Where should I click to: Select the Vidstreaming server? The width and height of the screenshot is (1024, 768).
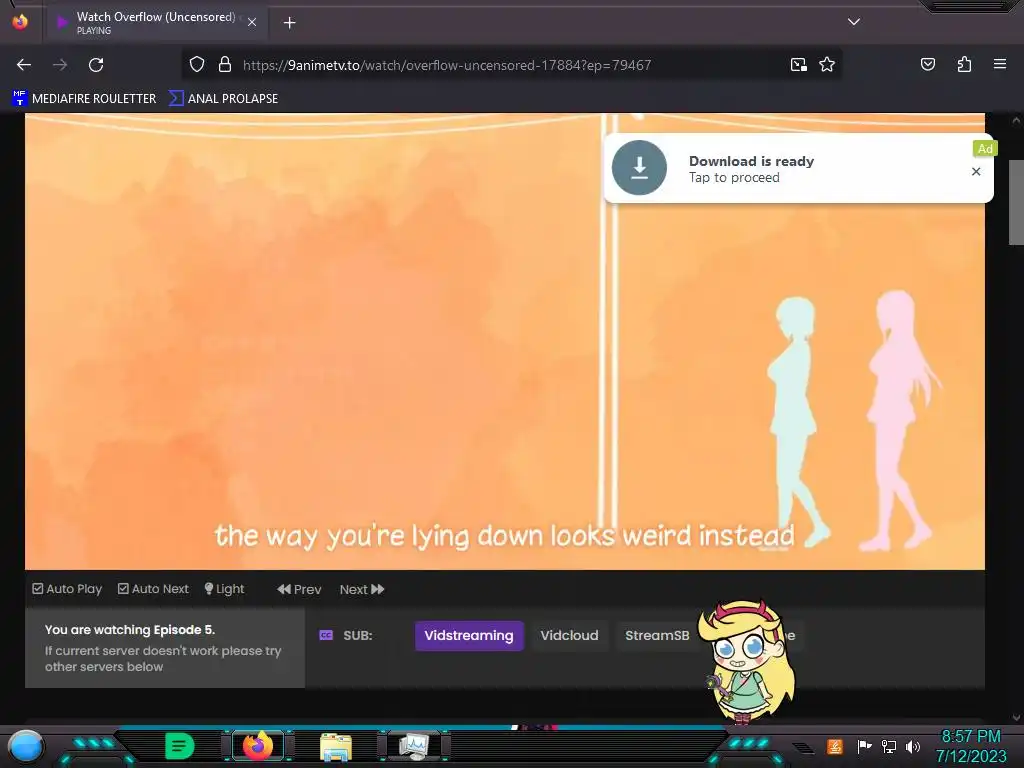point(469,635)
